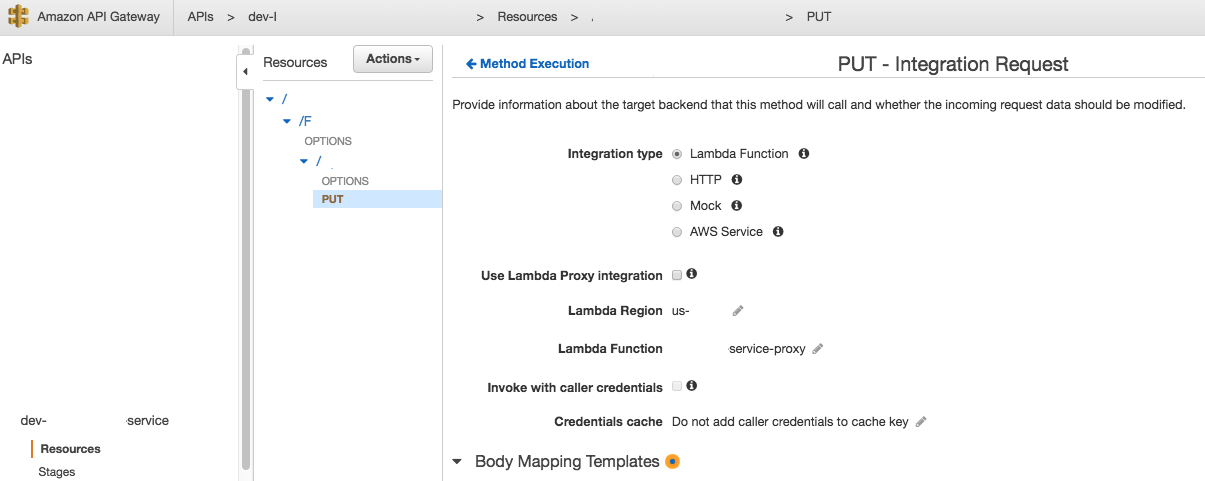Collapse the side panel with the arrow handle
Viewport: 1205px width, 481px height.
(245, 72)
